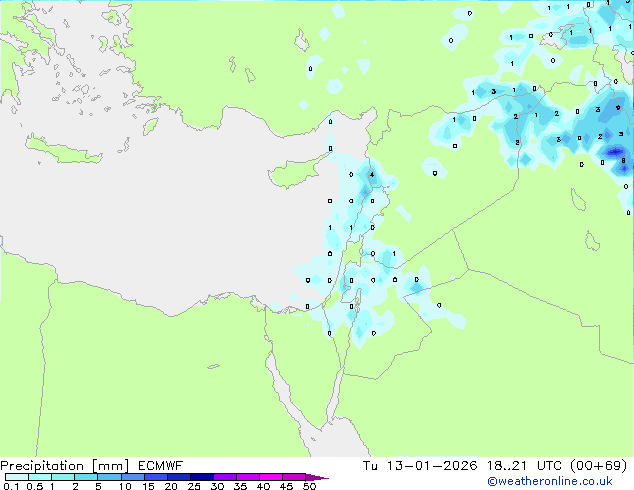The image size is (634, 490).
Task: Click the '35' legend scale label
Action: [240, 486]
